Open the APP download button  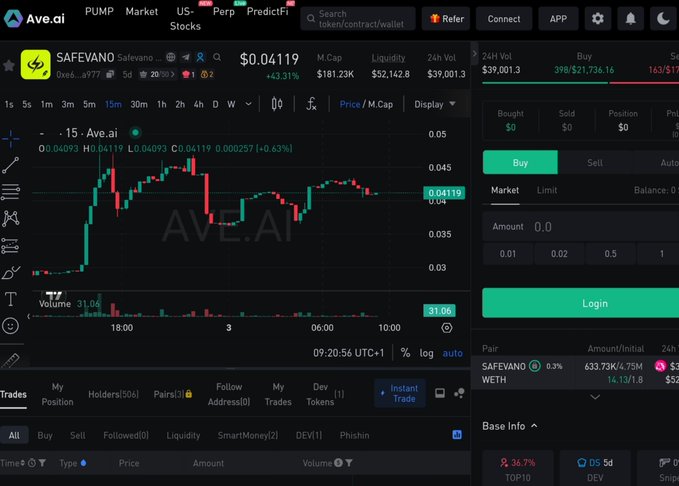pyautogui.click(x=558, y=19)
